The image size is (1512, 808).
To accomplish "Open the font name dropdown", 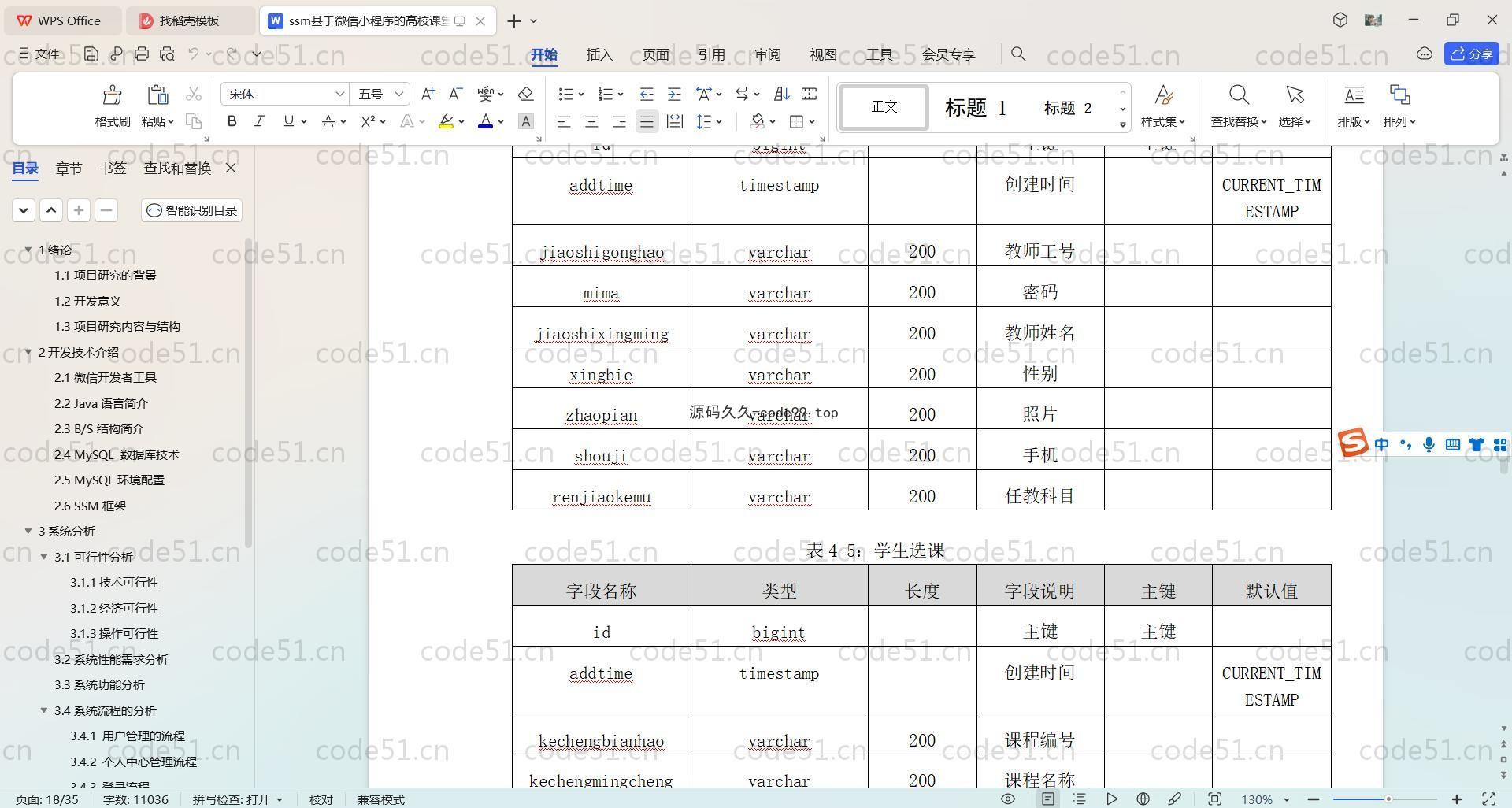I will pyautogui.click(x=340, y=94).
